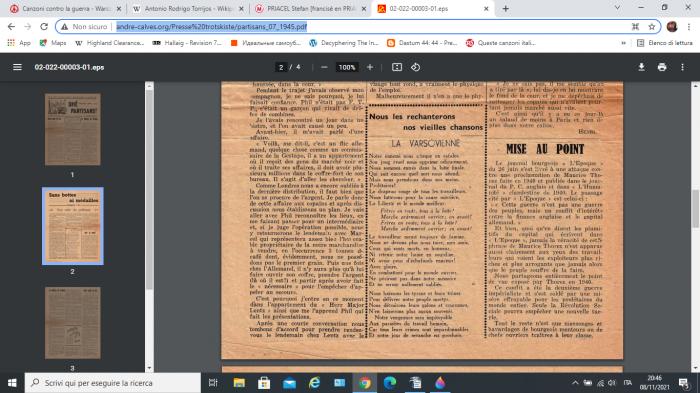The image size is (700, 393).
Task: Expand the hidden bookmarks overflow chevron
Action: coord(623,43)
